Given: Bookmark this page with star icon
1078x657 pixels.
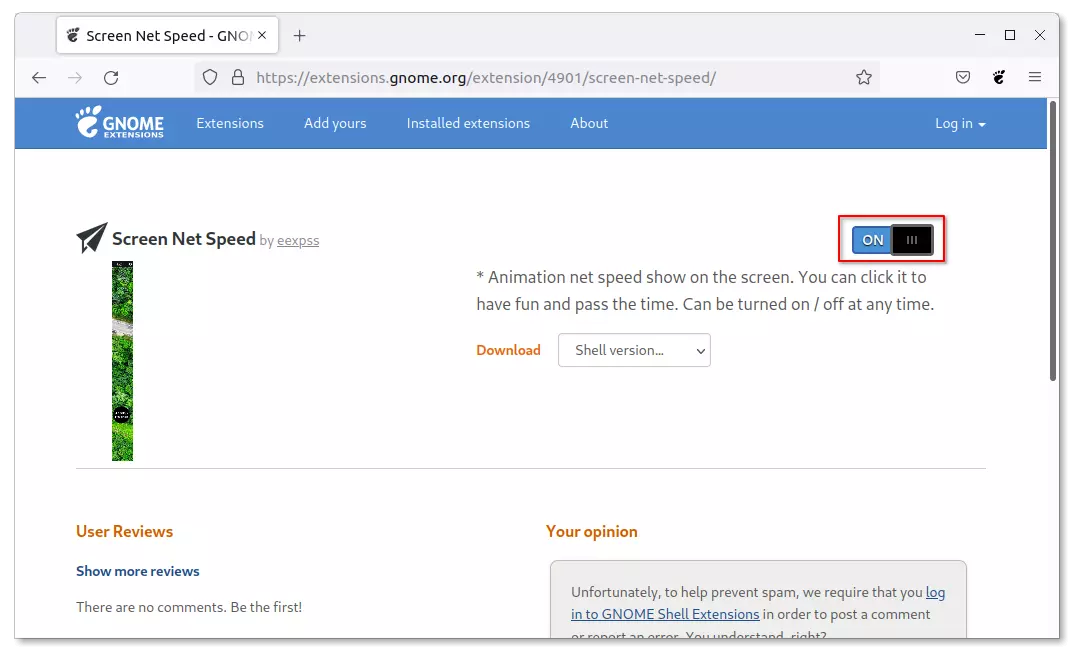Looking at the screenshot, I should tap(864, 78).
